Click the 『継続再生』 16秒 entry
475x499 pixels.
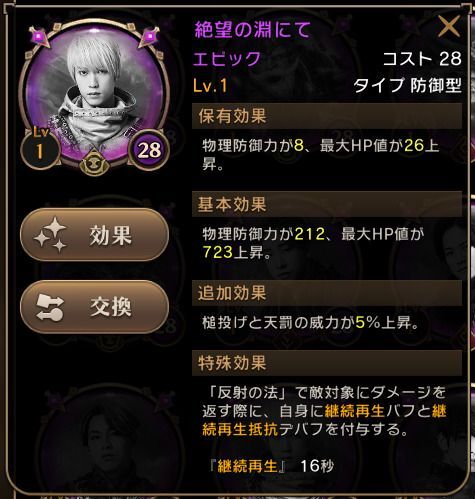point(272,466)
